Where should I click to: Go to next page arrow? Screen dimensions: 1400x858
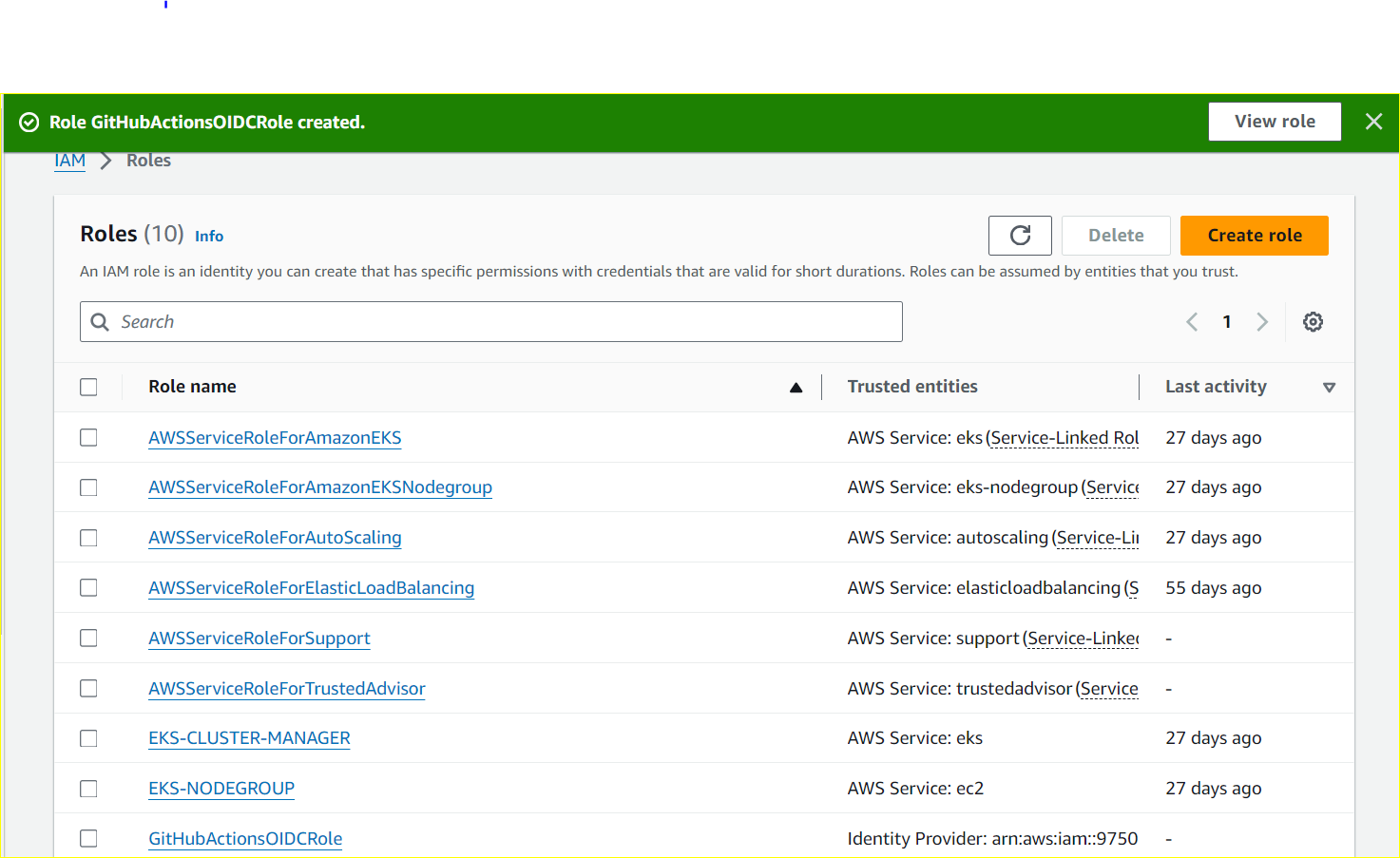tap(1262, 322)
